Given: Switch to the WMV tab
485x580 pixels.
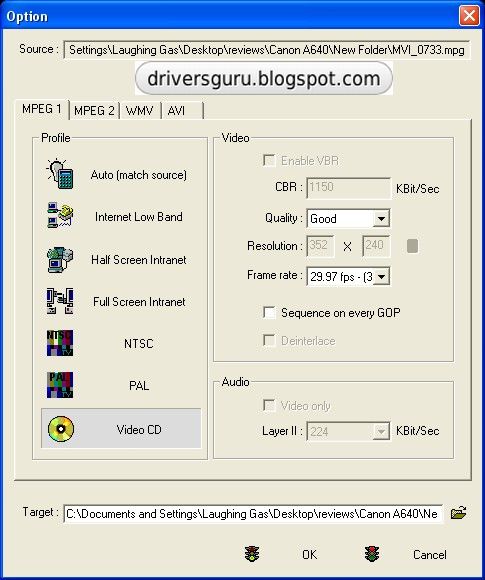Looking at the screenshot, I should point(140,111).
